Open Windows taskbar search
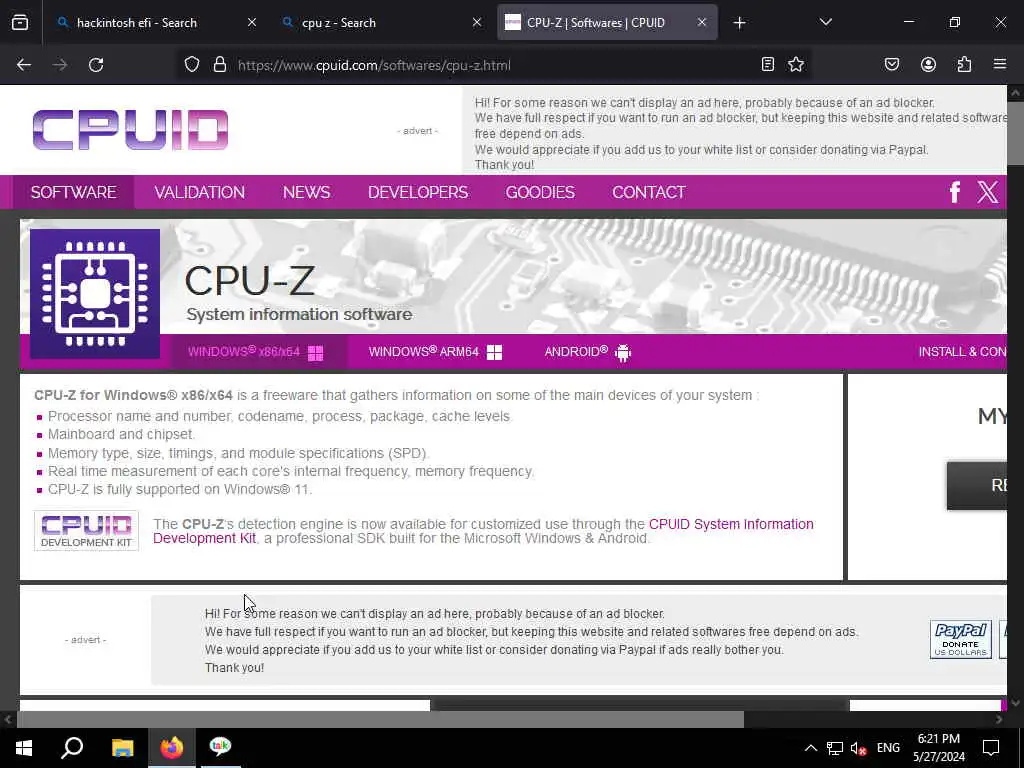Viewport: 1024px width, 768px height. point(72,747)
